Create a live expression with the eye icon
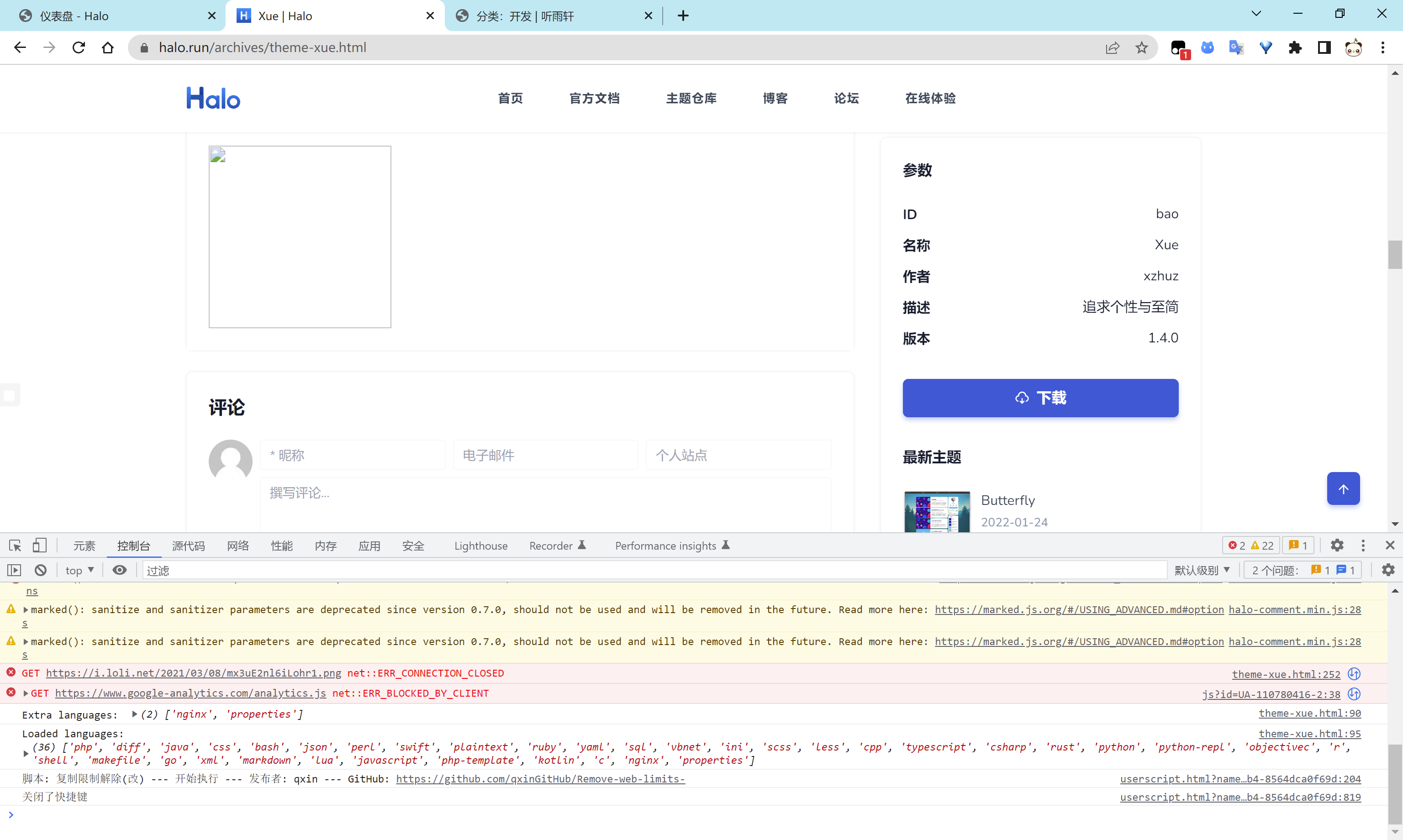 pyautogui.click(x=120, y=569)
